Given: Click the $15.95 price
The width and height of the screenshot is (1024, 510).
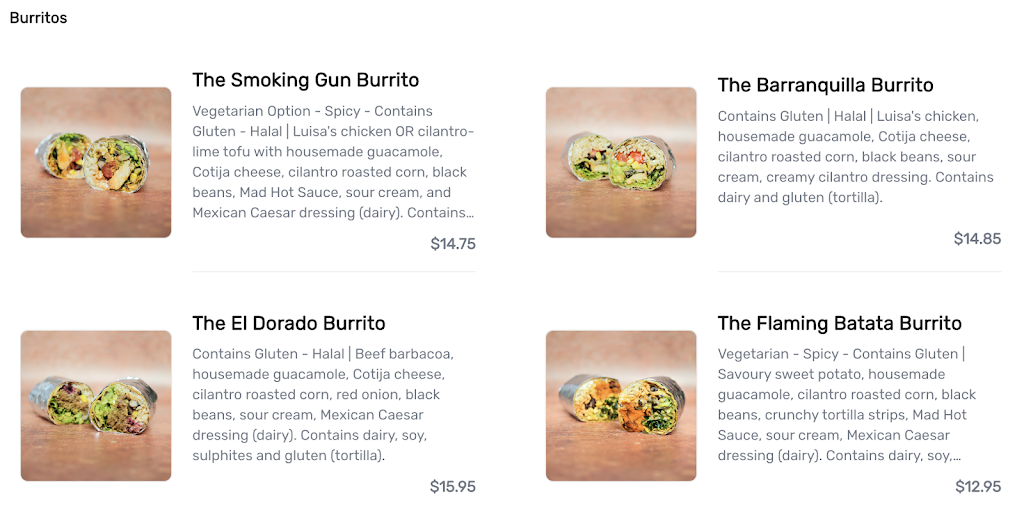Looking at the screenshot, I should click(x=452, y=487).
